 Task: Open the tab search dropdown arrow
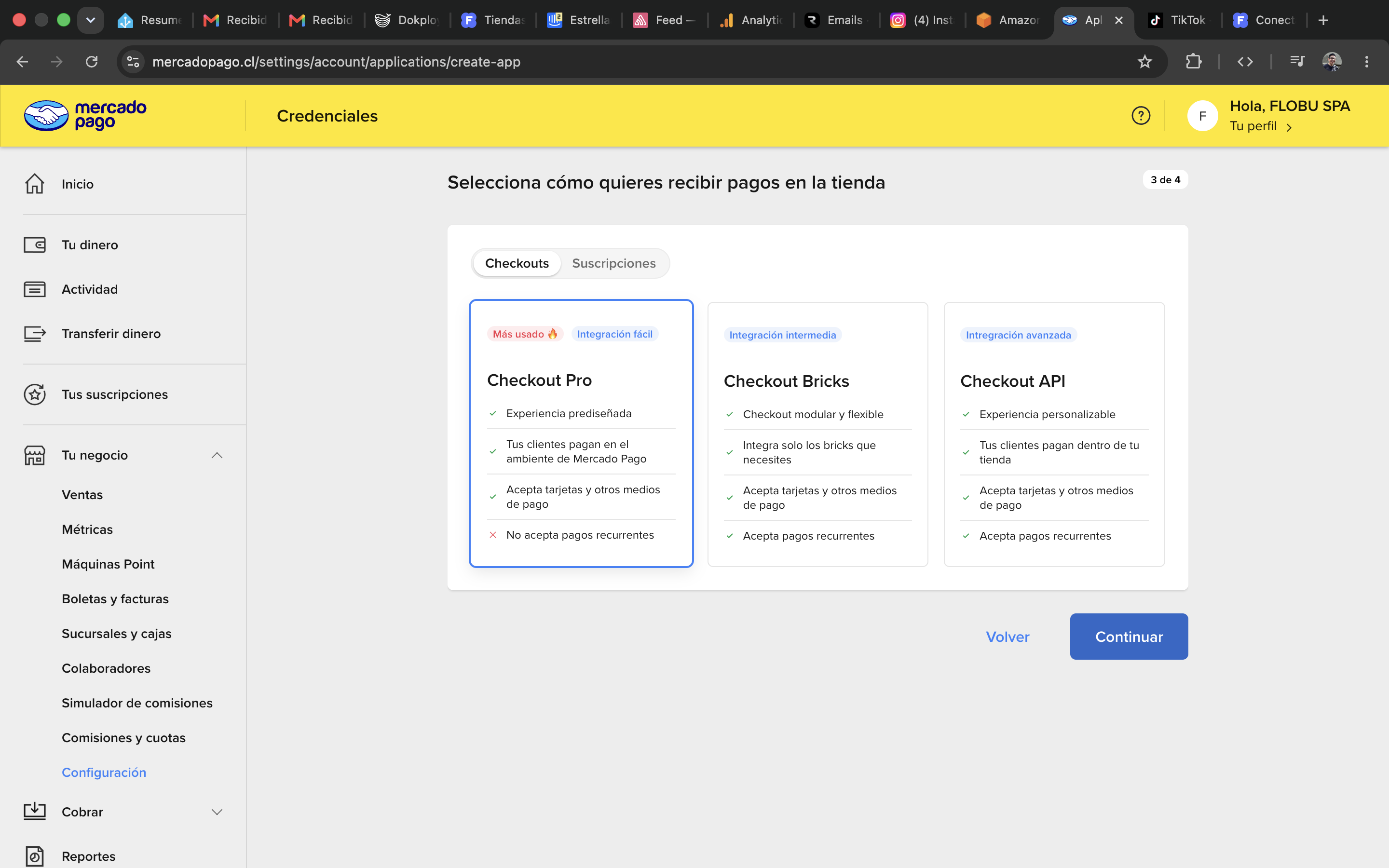tap(91, 20)
